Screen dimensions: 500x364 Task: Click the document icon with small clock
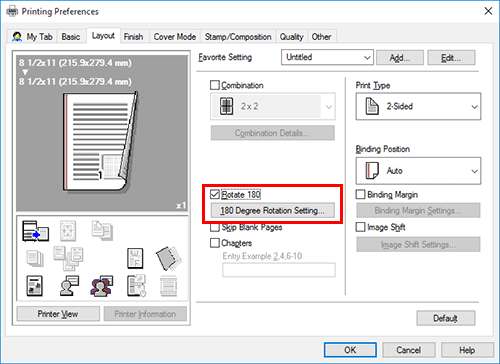(136, 286)
